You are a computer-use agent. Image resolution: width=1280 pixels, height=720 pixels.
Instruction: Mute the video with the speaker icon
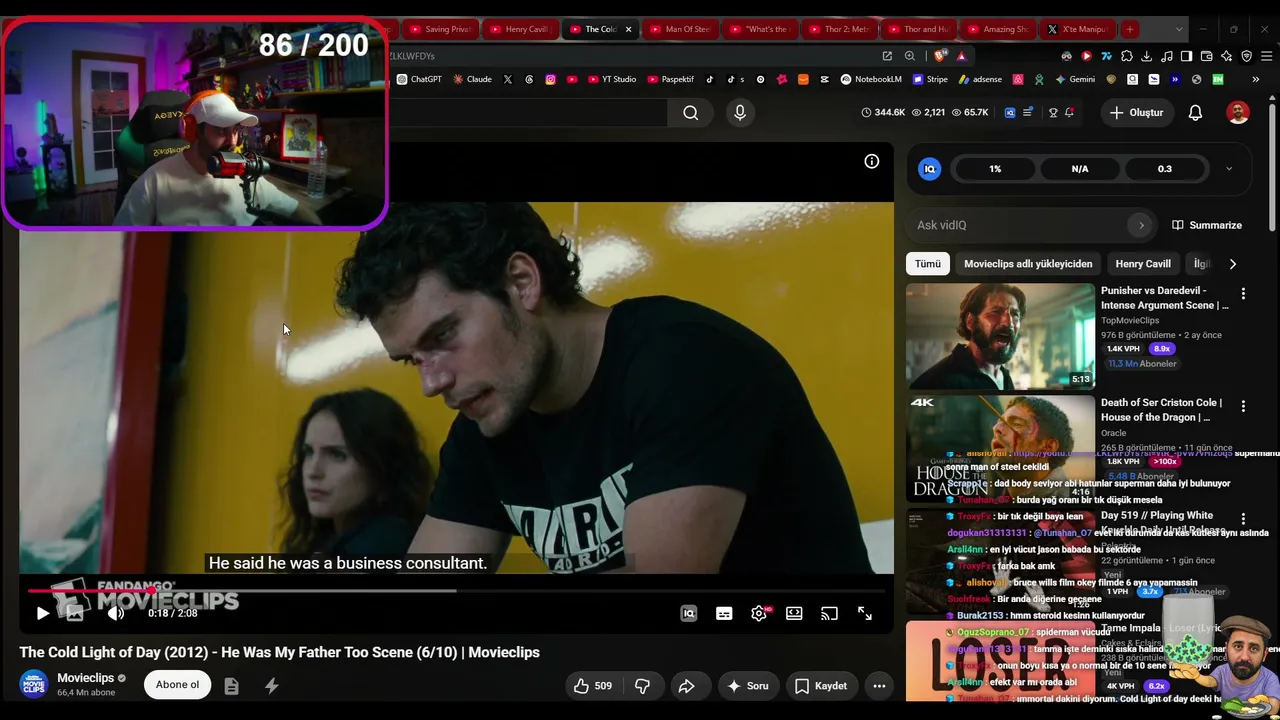pos(116,613)
